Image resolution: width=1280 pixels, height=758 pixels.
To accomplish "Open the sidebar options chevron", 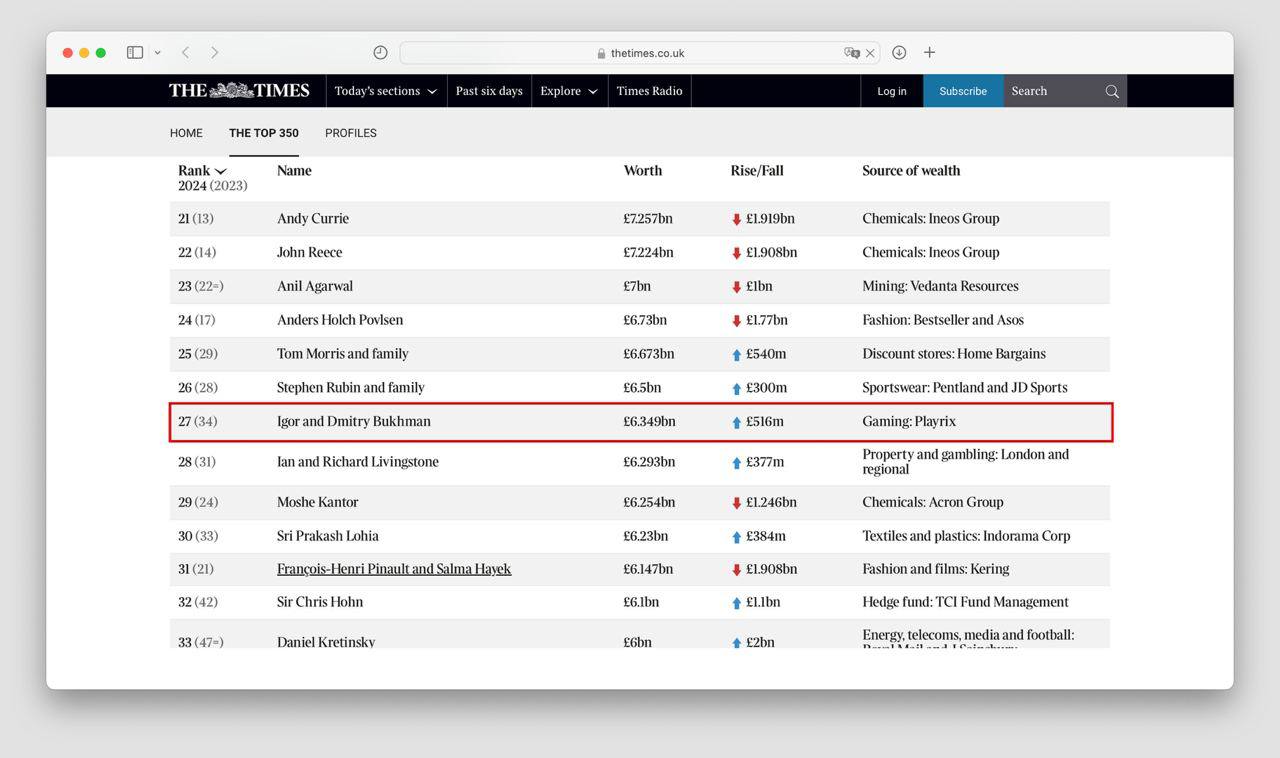I will 157,52.
